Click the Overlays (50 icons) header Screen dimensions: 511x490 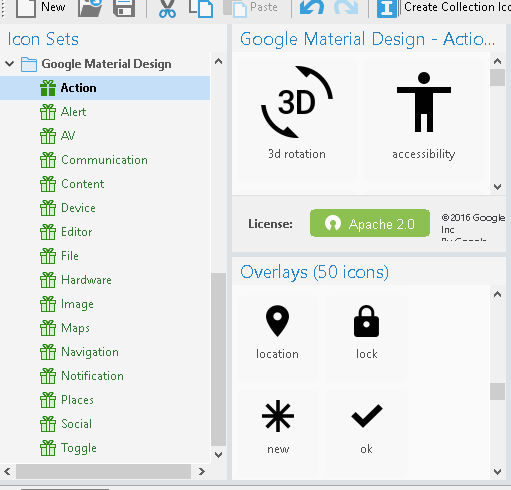click(315, 272)
